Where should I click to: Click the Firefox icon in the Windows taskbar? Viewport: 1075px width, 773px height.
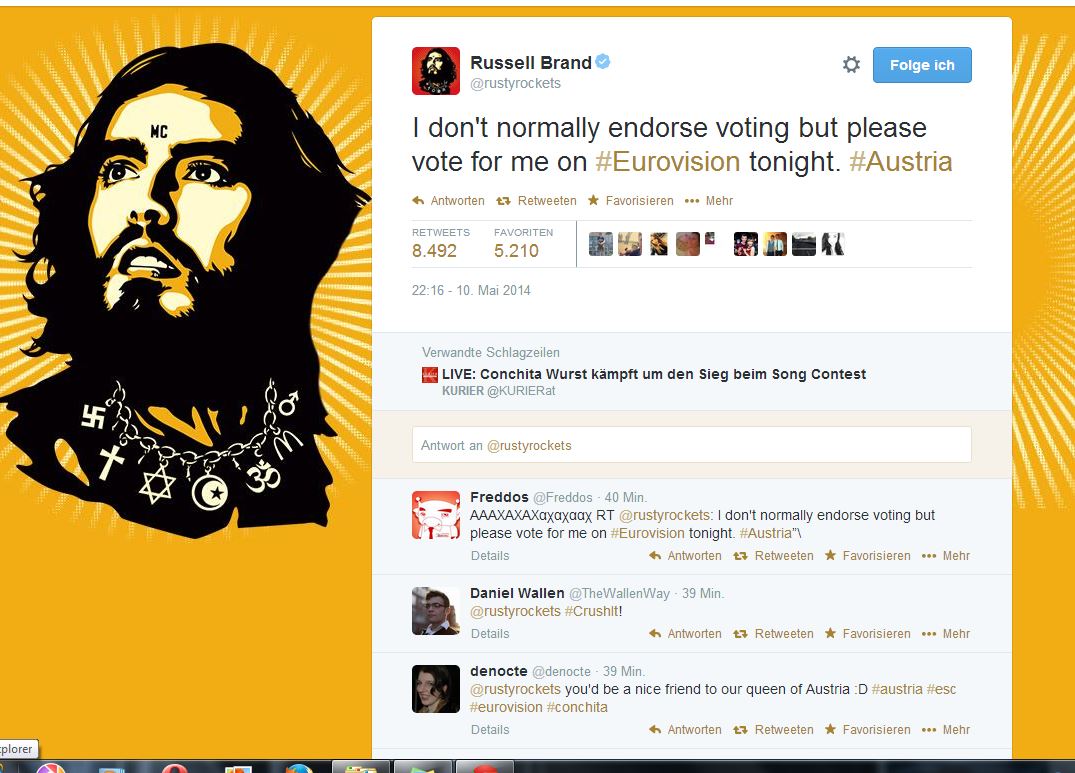point(299,768)
